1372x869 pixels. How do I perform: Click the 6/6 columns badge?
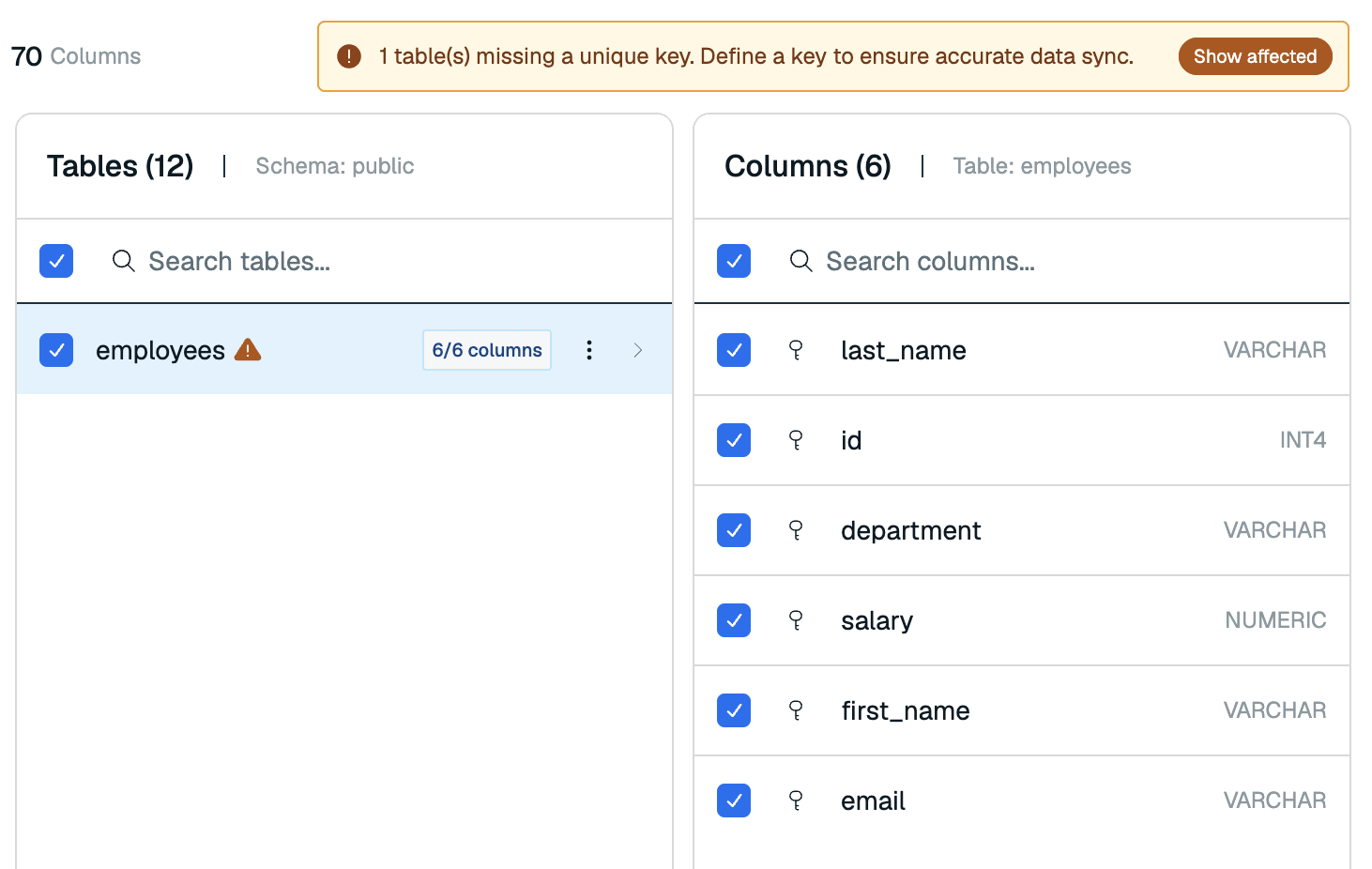tap(487, 350)
